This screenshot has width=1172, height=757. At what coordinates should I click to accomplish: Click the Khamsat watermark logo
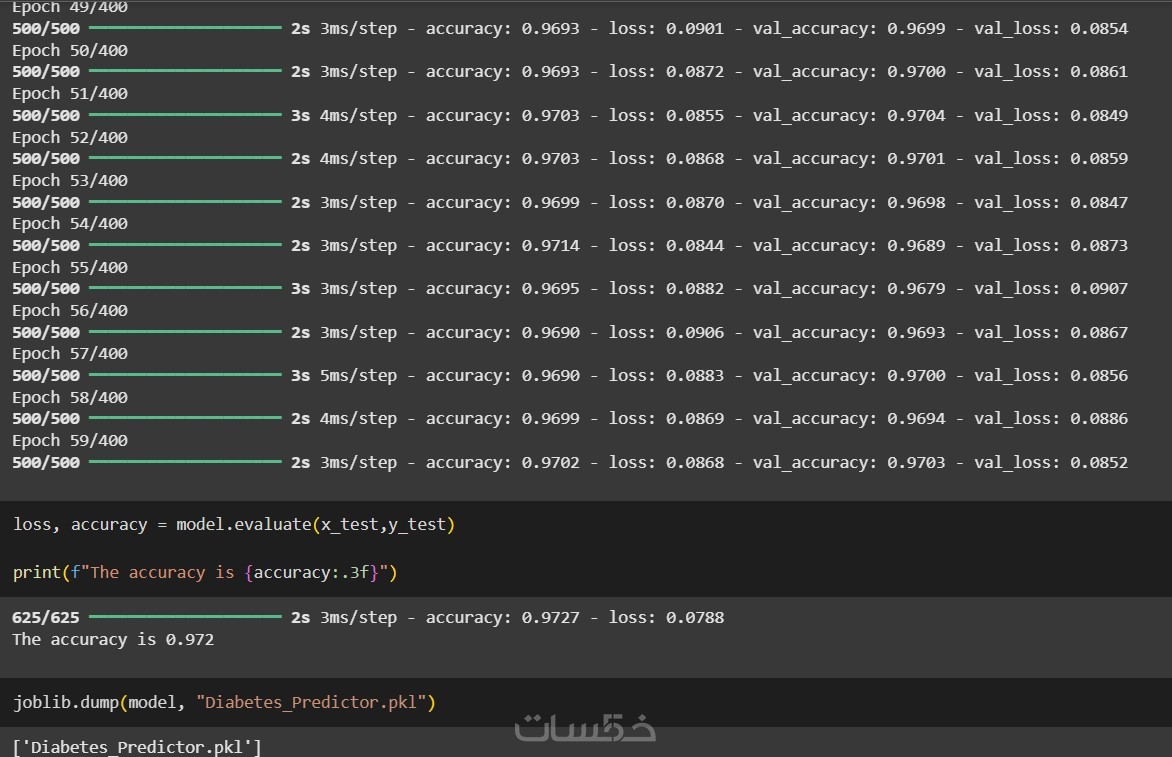(585, 727)
